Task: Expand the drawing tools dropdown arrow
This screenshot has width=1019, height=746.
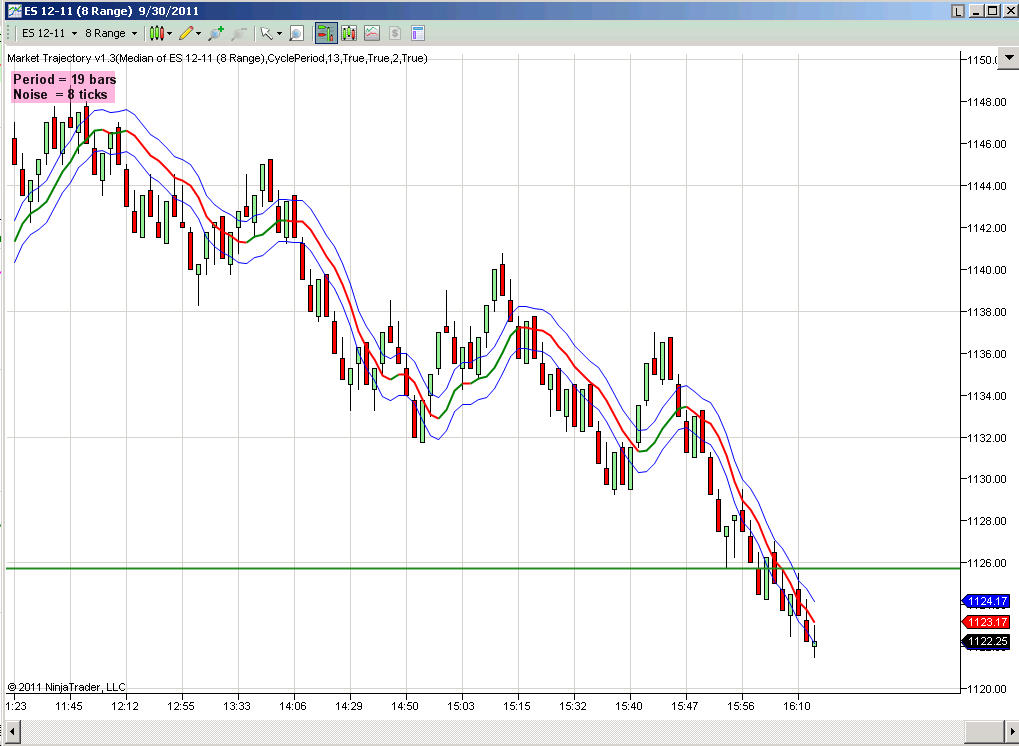Action: 198,33
